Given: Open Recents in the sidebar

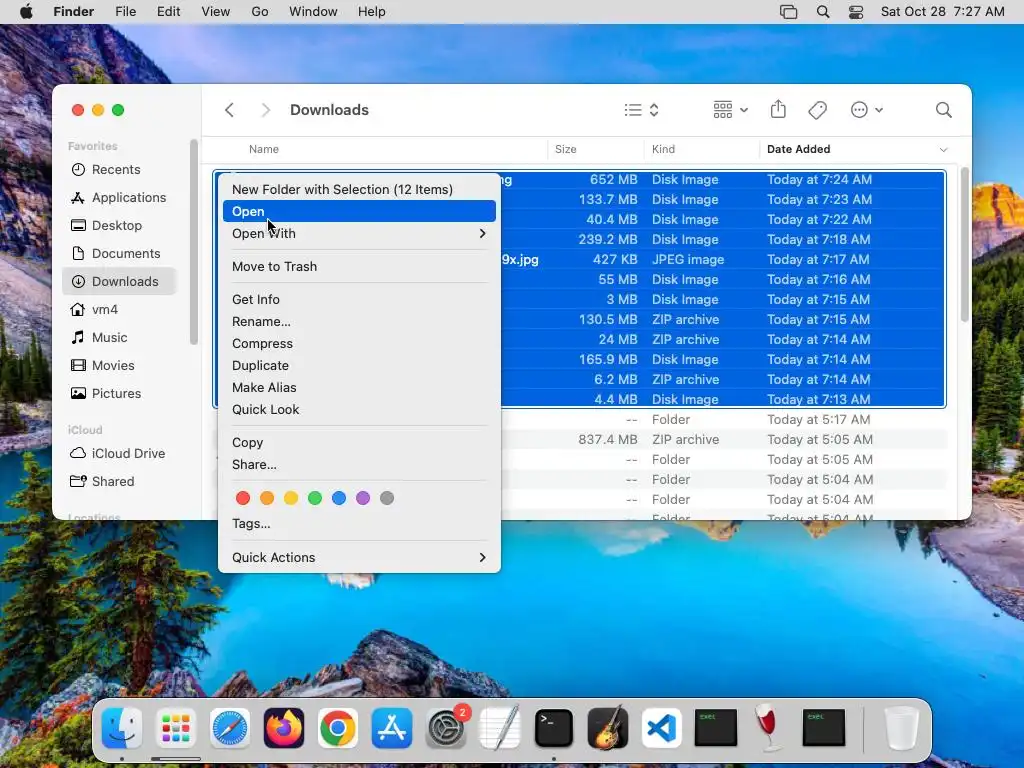Looking at the screenshot, I should [116, 169].
